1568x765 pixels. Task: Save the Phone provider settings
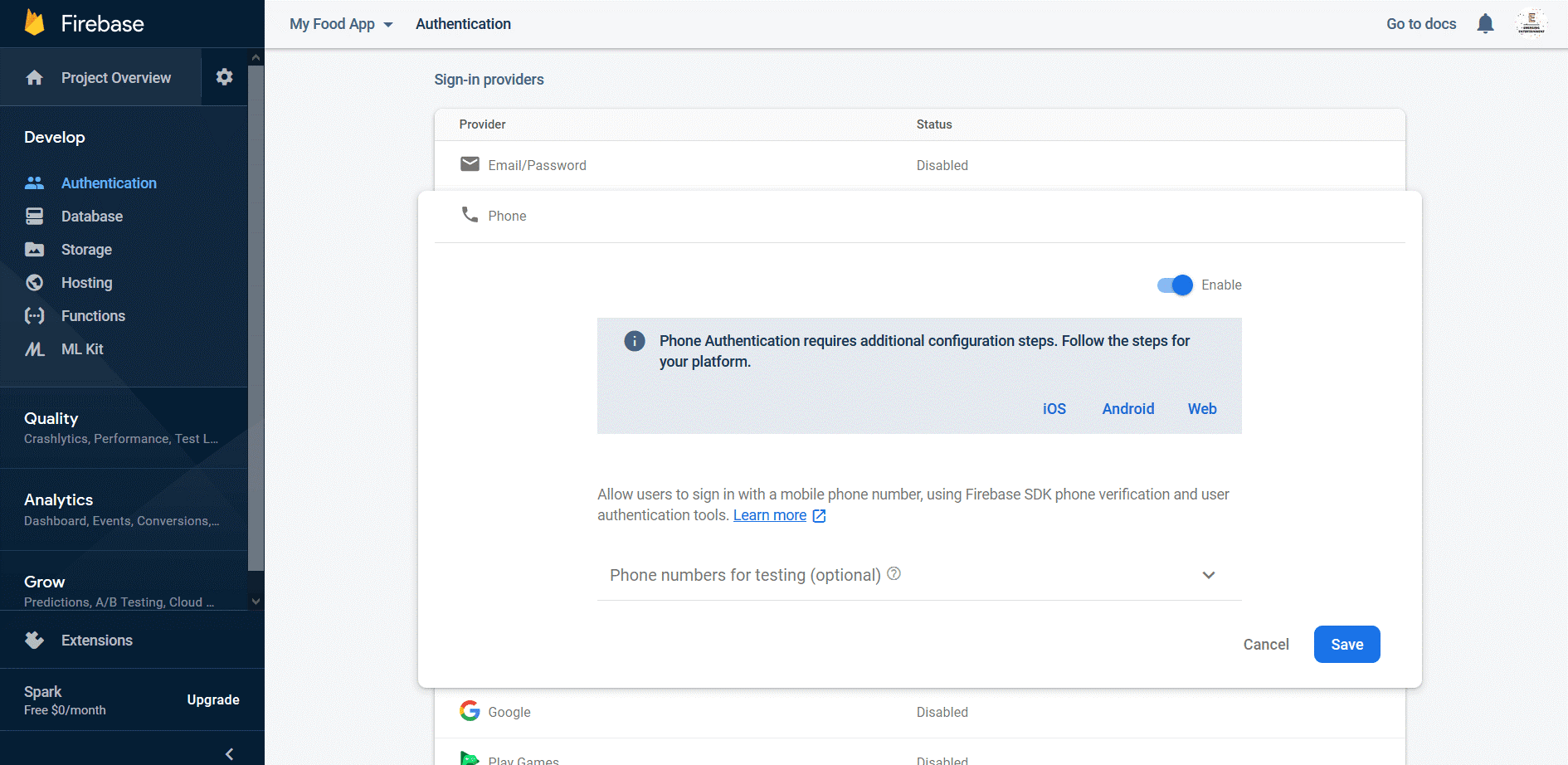point(1346,644)
